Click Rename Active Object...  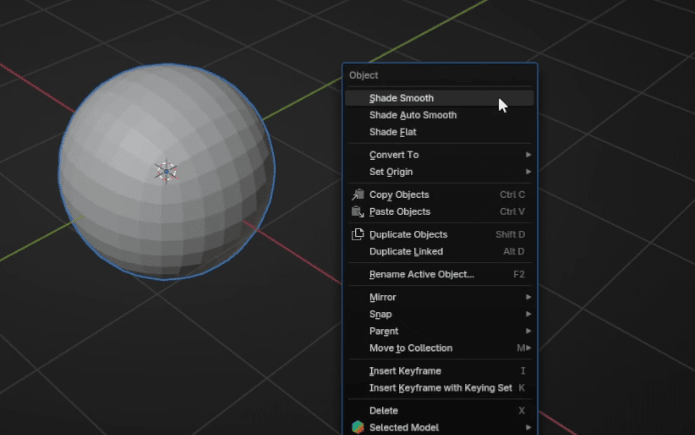421,274
